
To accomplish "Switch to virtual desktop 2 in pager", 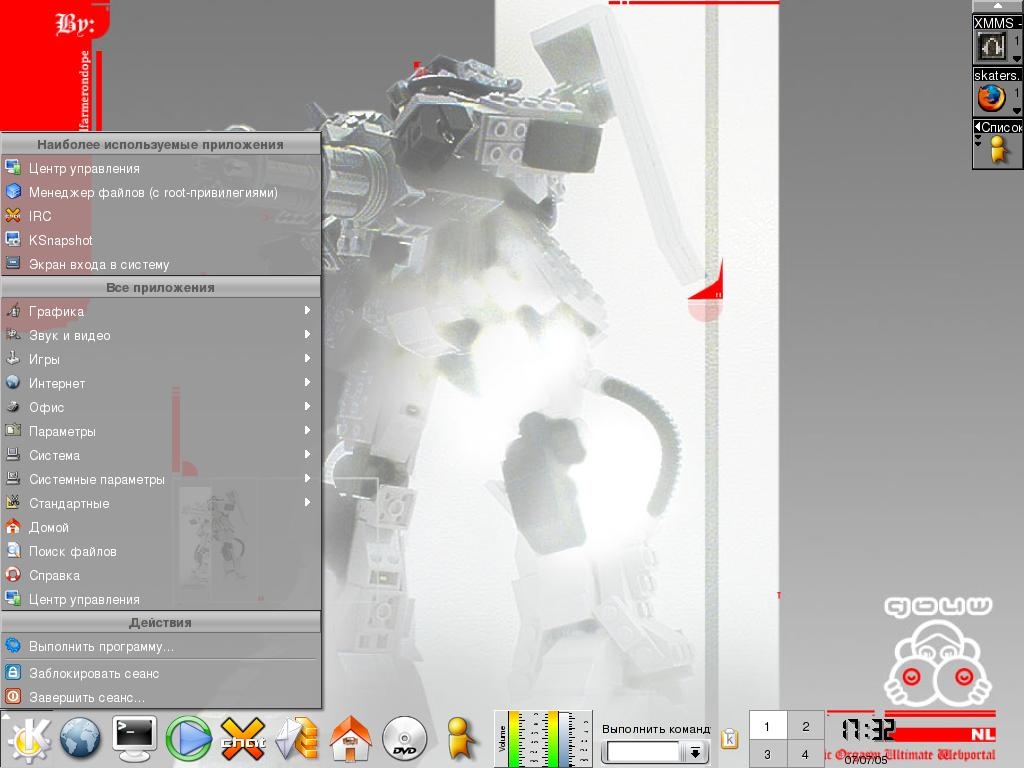I will [804, 727].
